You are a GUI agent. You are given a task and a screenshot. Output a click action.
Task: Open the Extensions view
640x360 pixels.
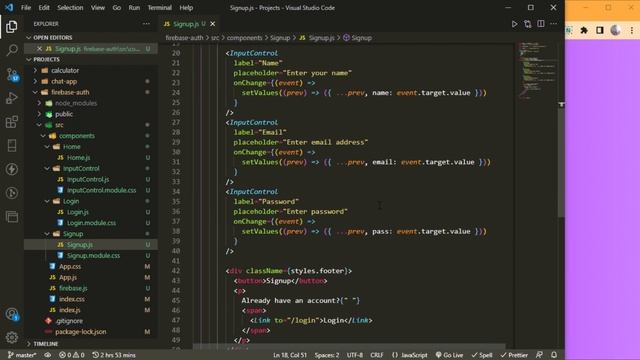(12, 122)
